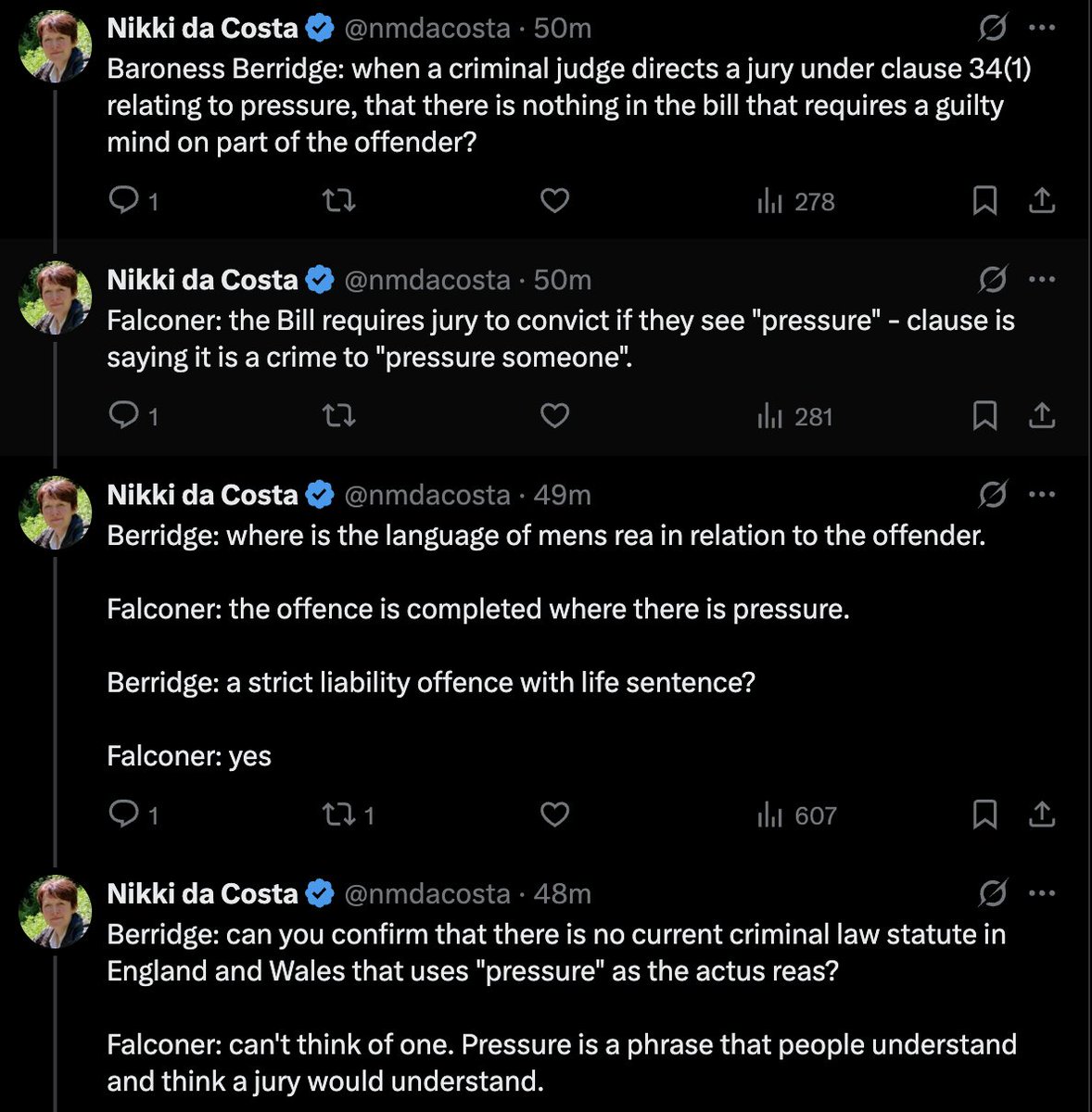Bookmark the strict liability tweet
Screen dimensions: 1092x1112
click(984, 815)
